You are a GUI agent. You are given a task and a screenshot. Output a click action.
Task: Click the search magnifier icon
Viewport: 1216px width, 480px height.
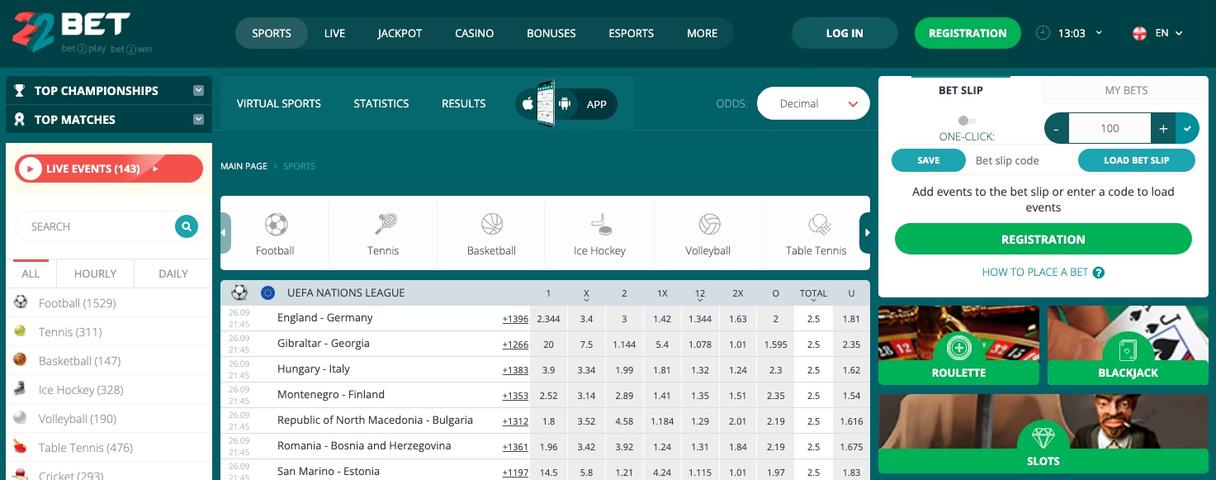pos(186,226)
